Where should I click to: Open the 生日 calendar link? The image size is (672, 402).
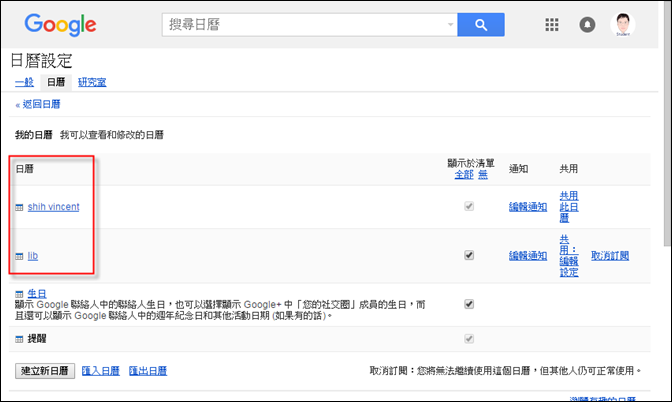[37, 294]
